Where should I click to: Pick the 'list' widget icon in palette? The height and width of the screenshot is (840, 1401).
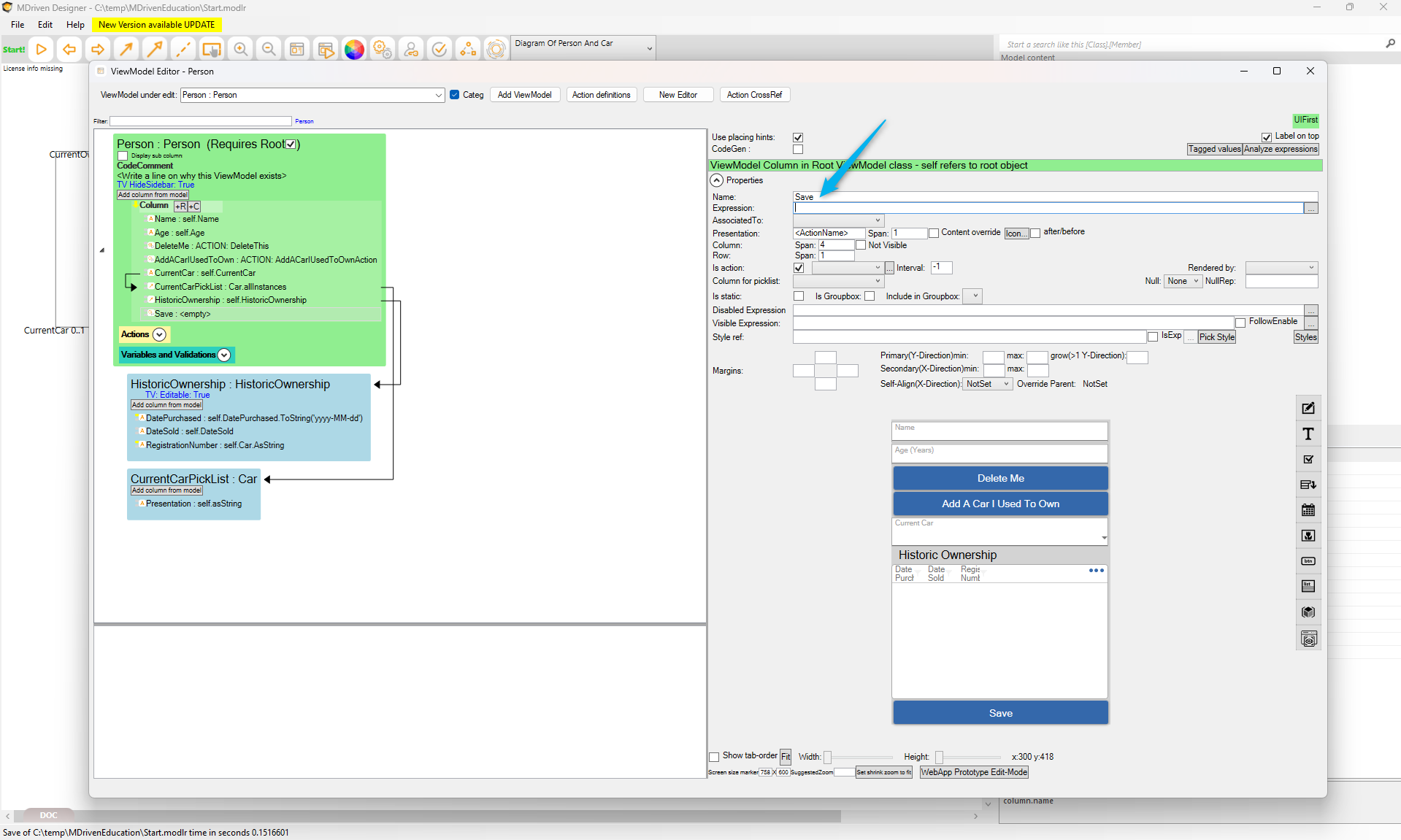pos(1308,586)
